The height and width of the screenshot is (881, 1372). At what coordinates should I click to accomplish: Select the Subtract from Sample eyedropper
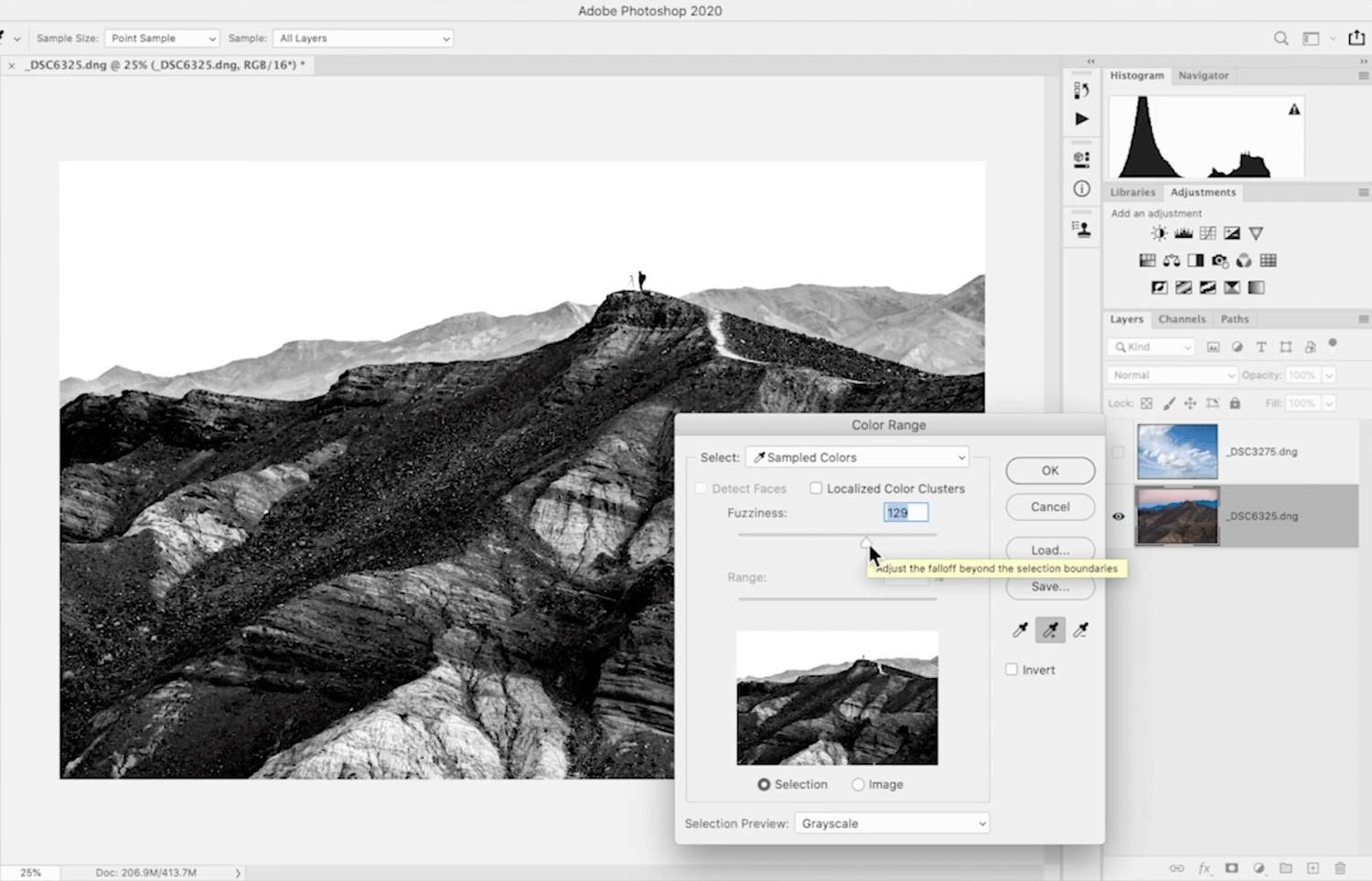tap(1080, 630)
